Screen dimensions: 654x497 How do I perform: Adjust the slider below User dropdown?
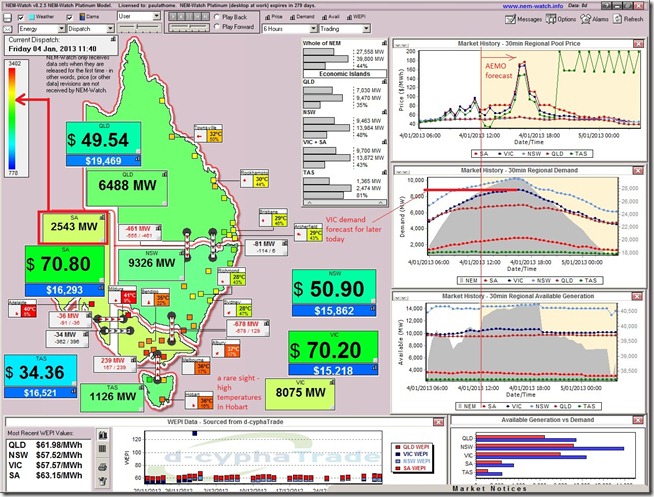(x=139, y=28)
